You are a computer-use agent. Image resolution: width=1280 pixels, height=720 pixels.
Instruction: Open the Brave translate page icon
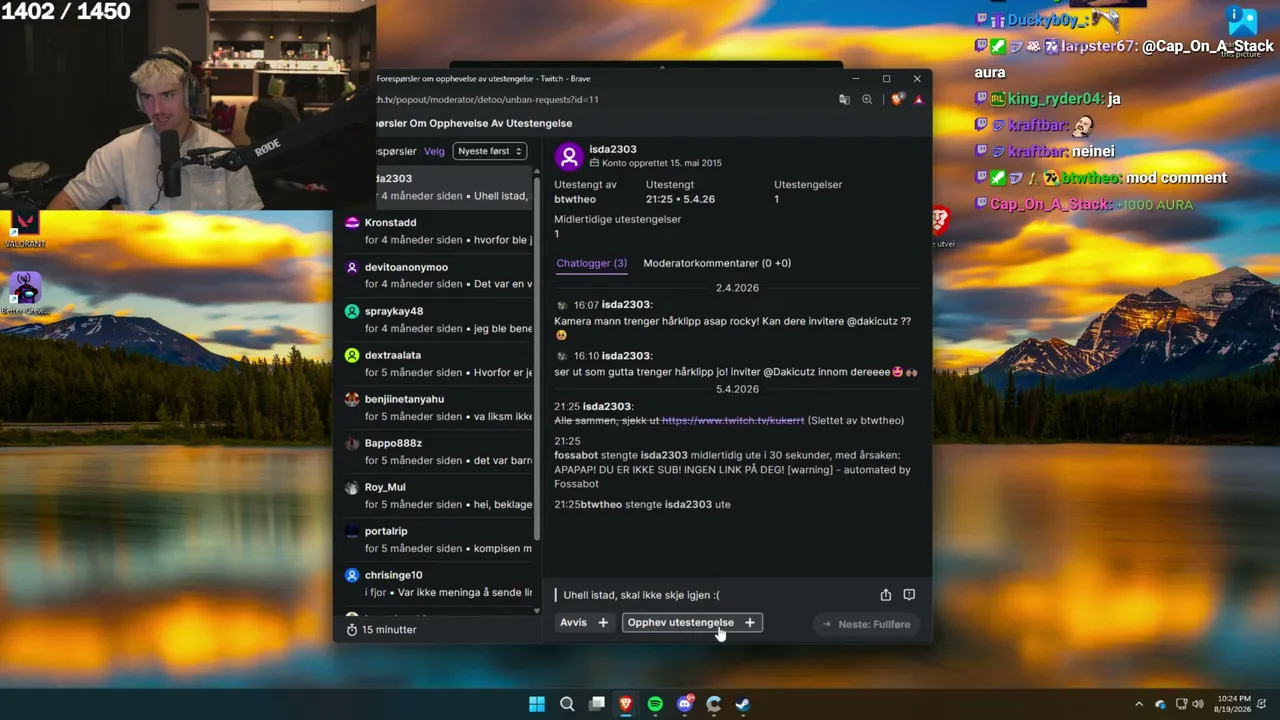coord(845,100)
